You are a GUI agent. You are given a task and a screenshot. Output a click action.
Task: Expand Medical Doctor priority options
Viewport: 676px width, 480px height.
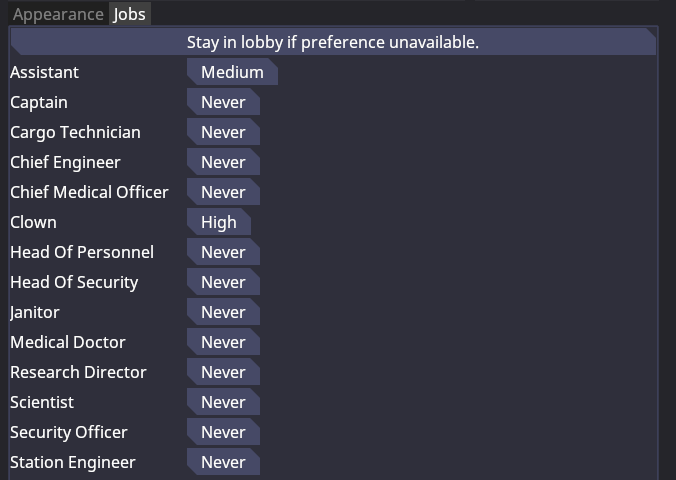(223, 342)
